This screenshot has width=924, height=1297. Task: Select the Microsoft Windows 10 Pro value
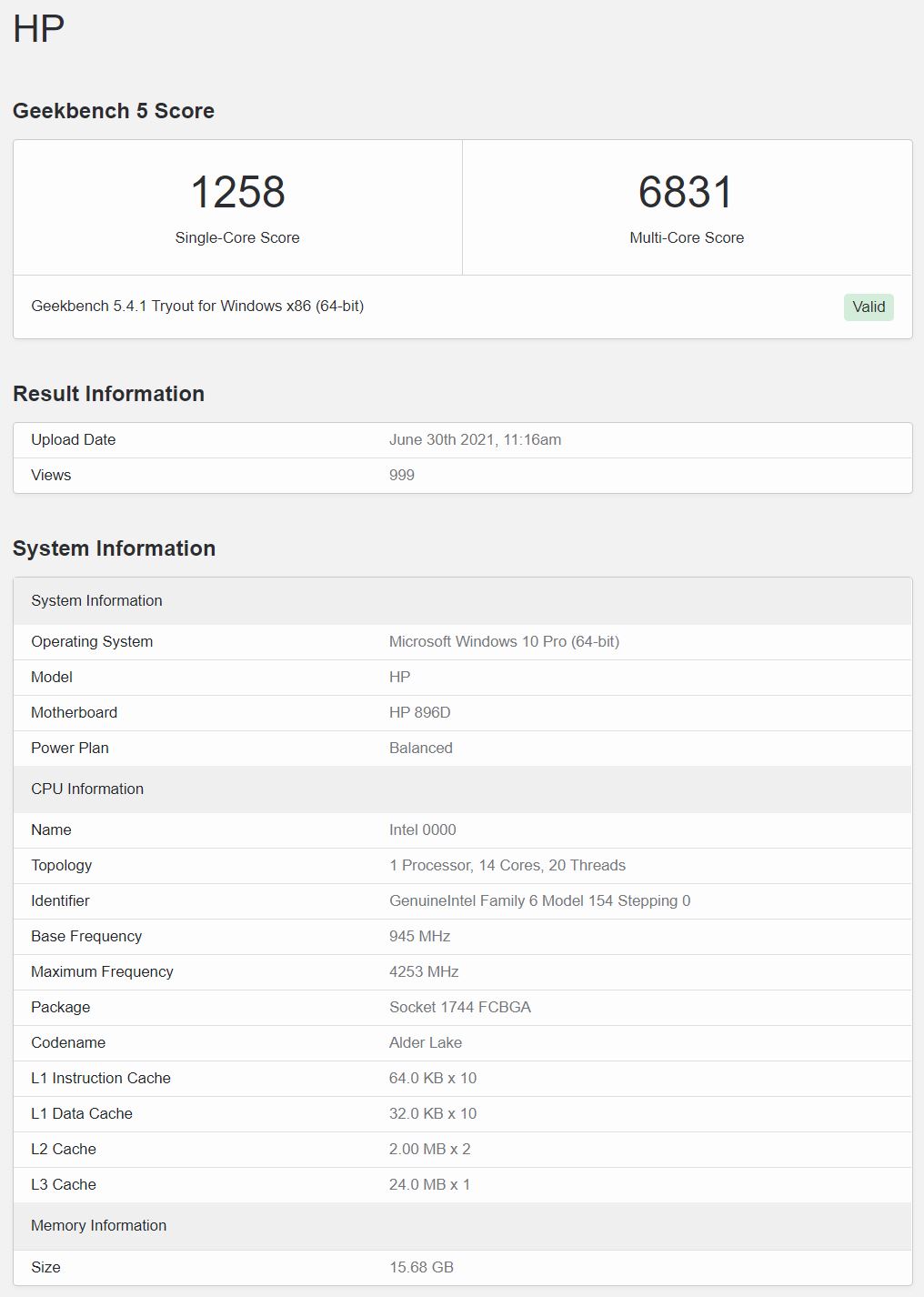[x=504, y=641]
